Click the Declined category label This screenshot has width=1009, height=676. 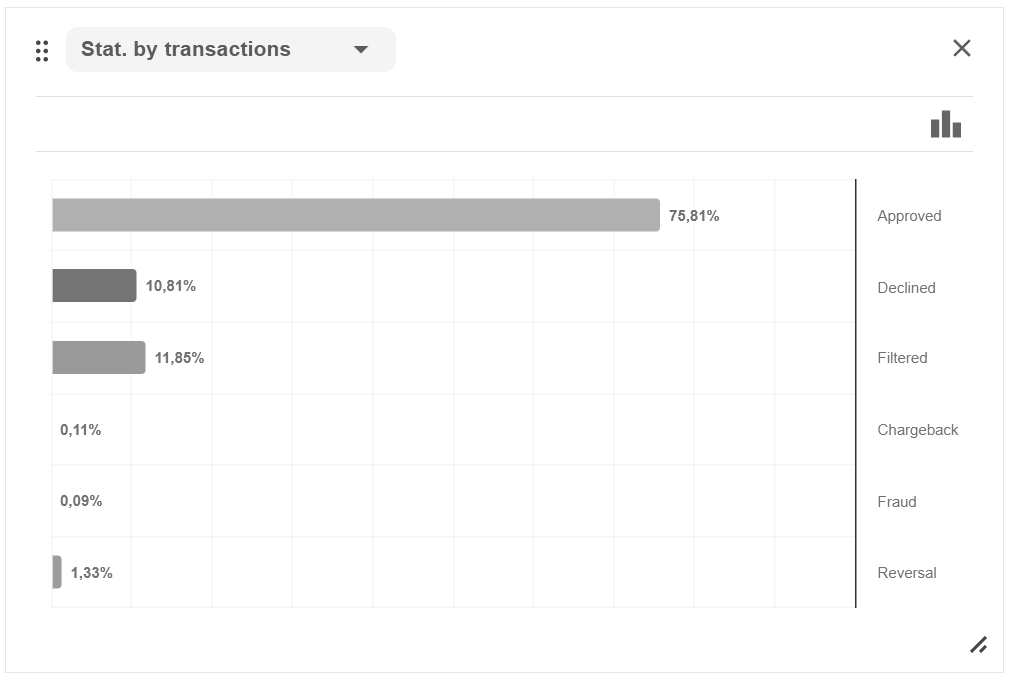(x=906, y=288)
